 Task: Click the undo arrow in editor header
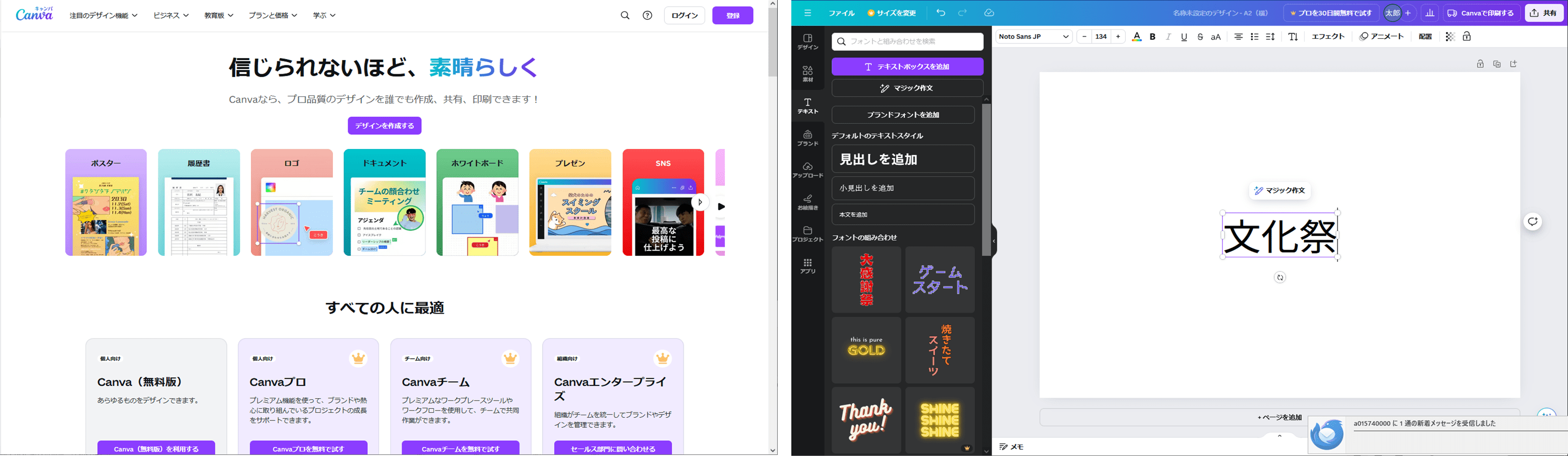pyautogui.click(x=940, y=13)
